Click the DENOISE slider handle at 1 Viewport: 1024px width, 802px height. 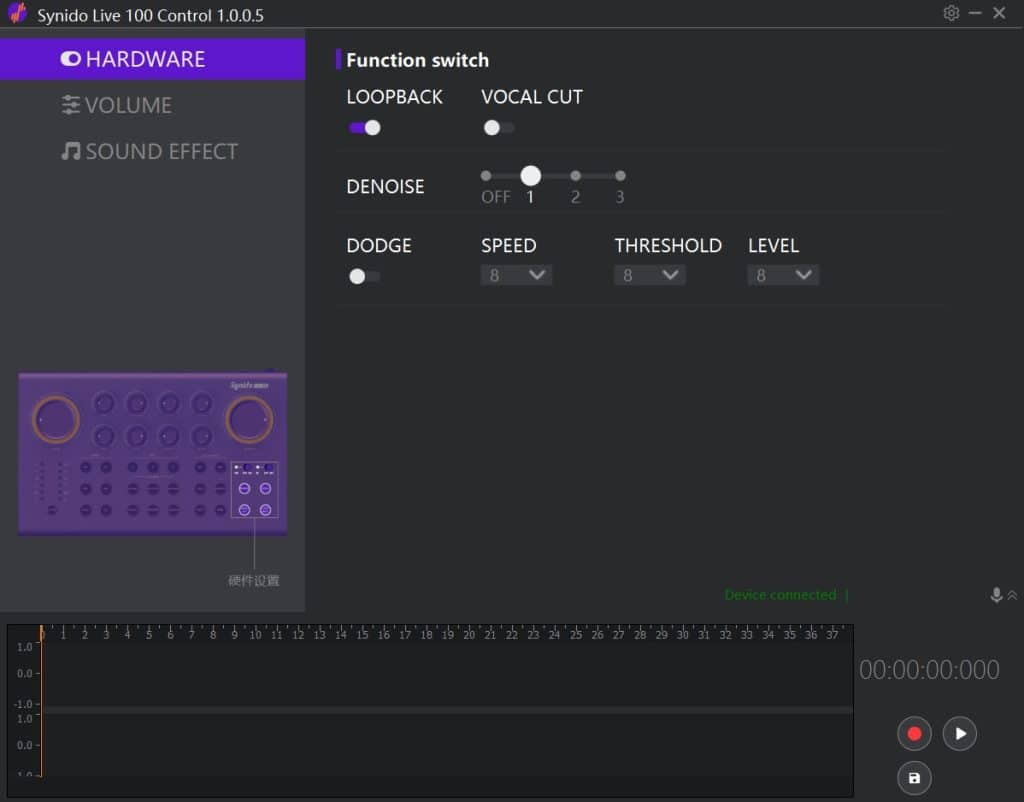pos(530,176)
